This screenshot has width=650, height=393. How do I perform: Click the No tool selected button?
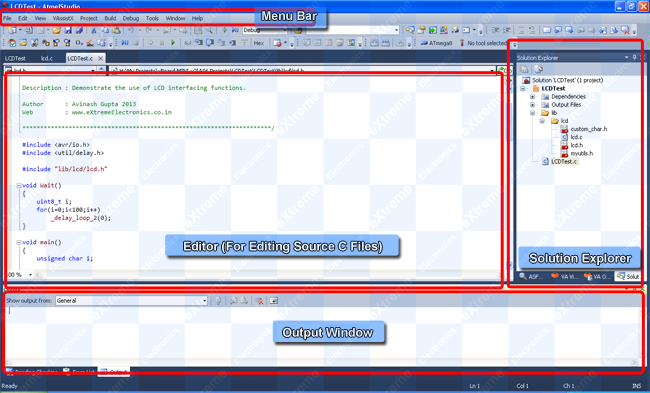click(x=483, y=43)
